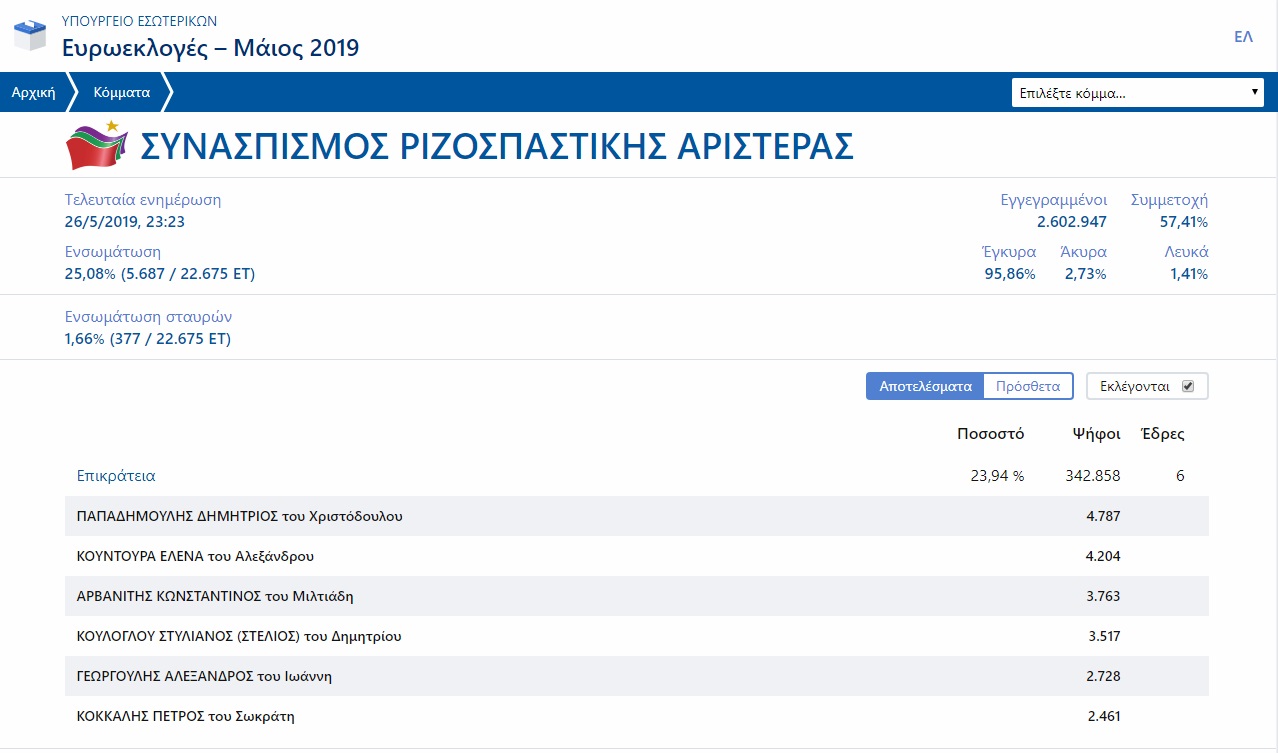Screen dimensions: 1278x753
Task: Select candidate row ΚΟΥΛΟΓΛΟΥ ΣΤΥΛΙΑΝΟΣ
Action: [239, 636]
